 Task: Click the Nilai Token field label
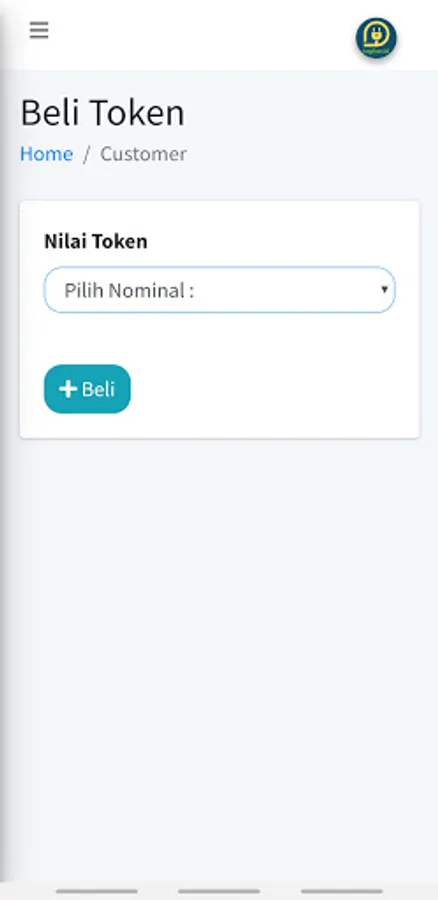coord(96,241)
